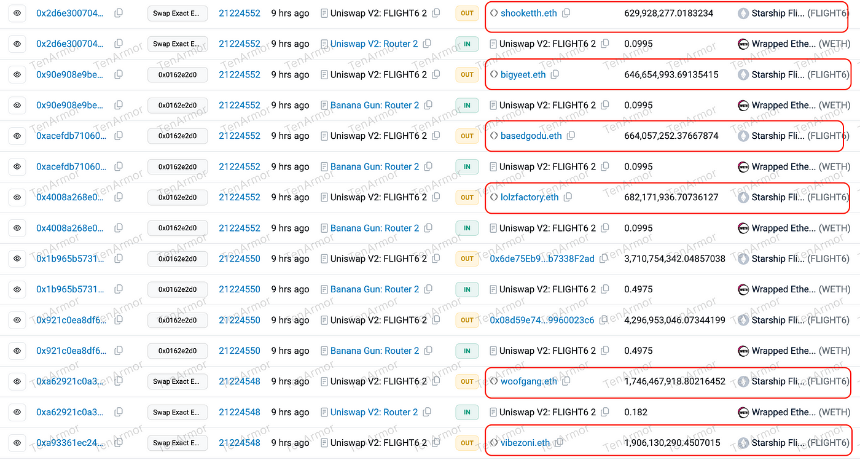Screen dimensions: 860x460
Task: Copy the vibezoni.eth address
Action: click(x=558, y=442)
